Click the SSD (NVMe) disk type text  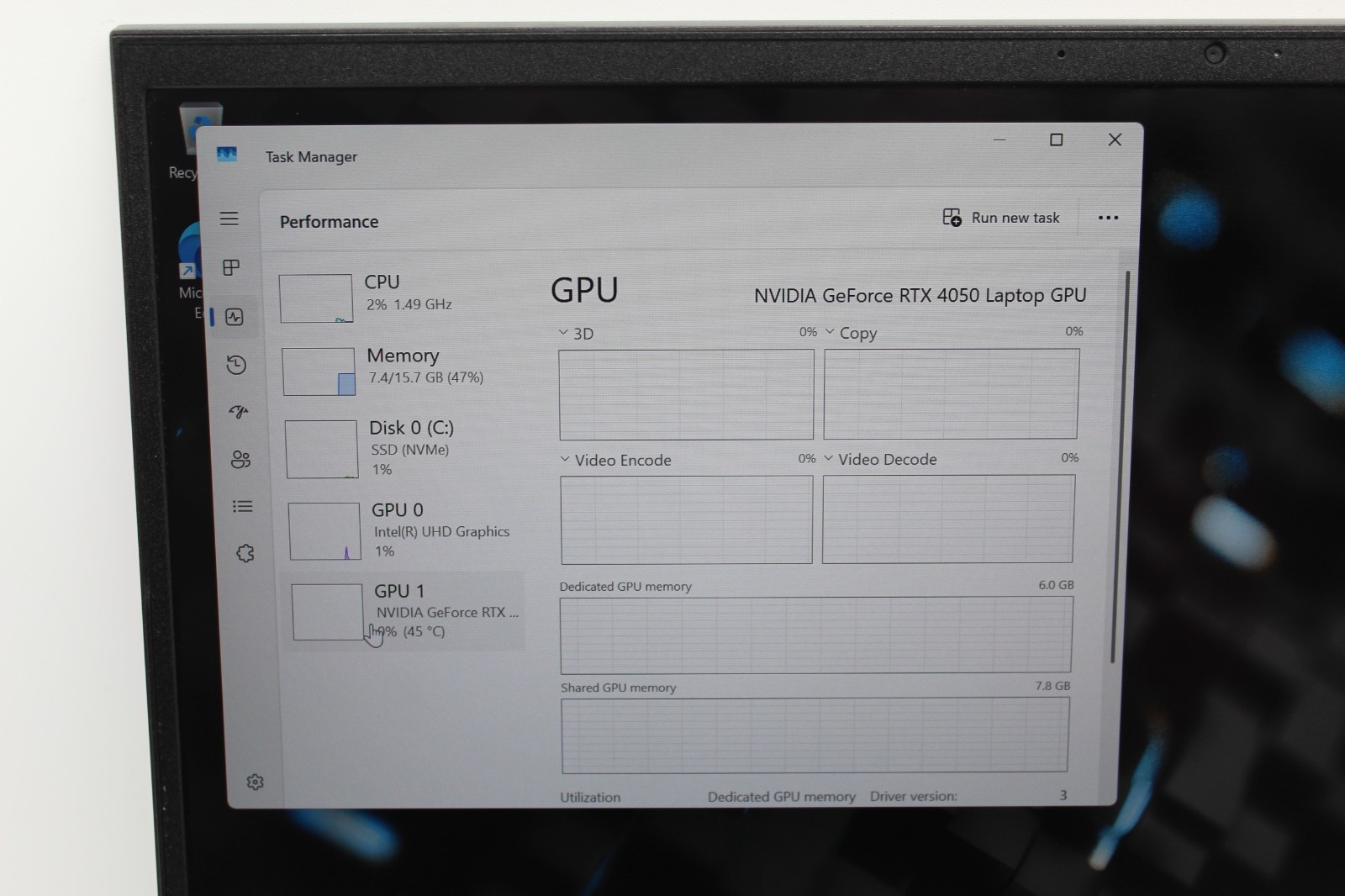(410, 450)
